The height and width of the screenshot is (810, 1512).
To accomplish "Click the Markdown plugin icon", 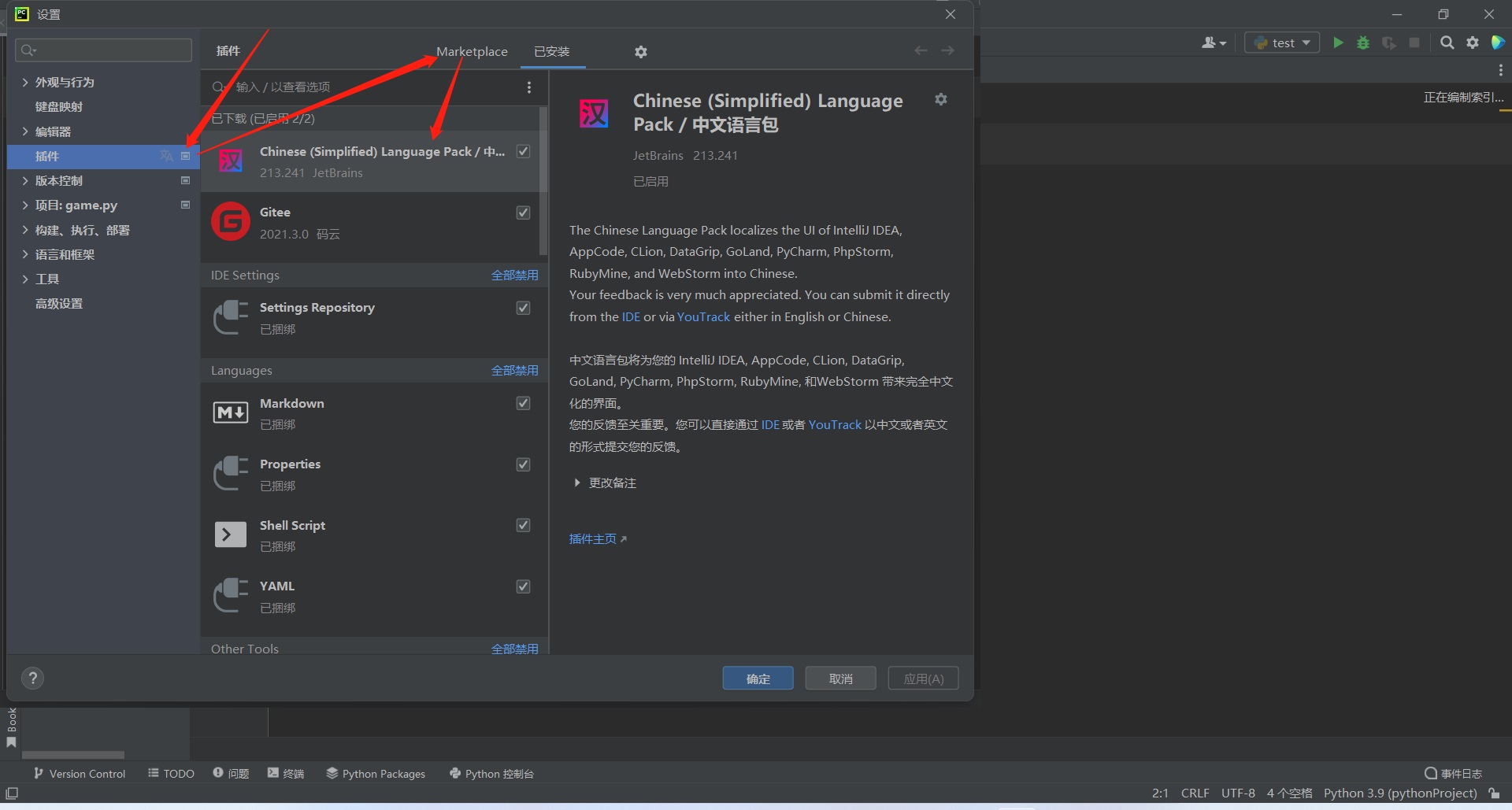I will coord(231,412).
